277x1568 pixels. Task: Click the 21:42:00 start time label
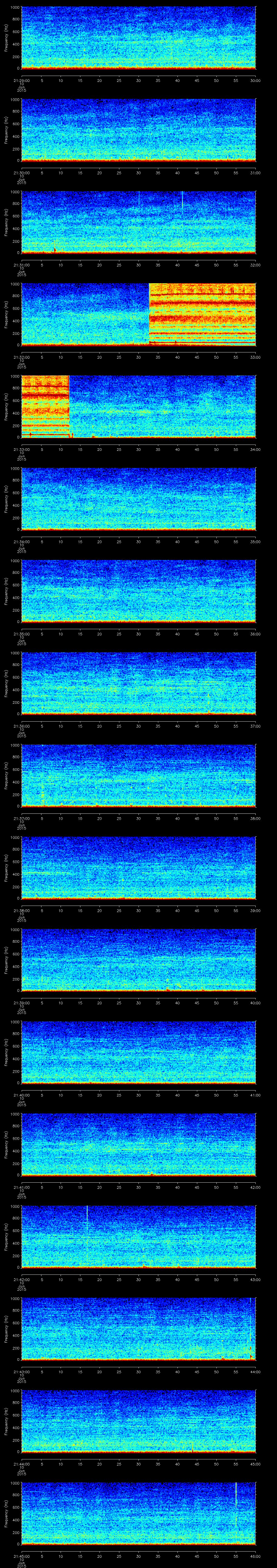[21, 1279]
